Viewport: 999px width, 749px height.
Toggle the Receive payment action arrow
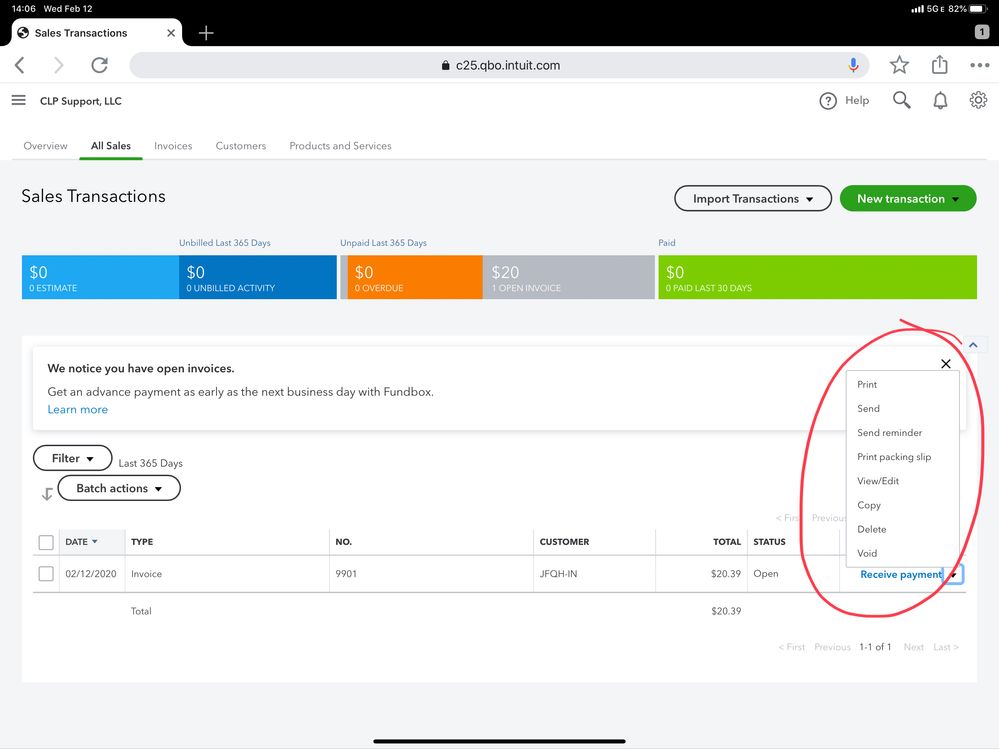[954, 574]
